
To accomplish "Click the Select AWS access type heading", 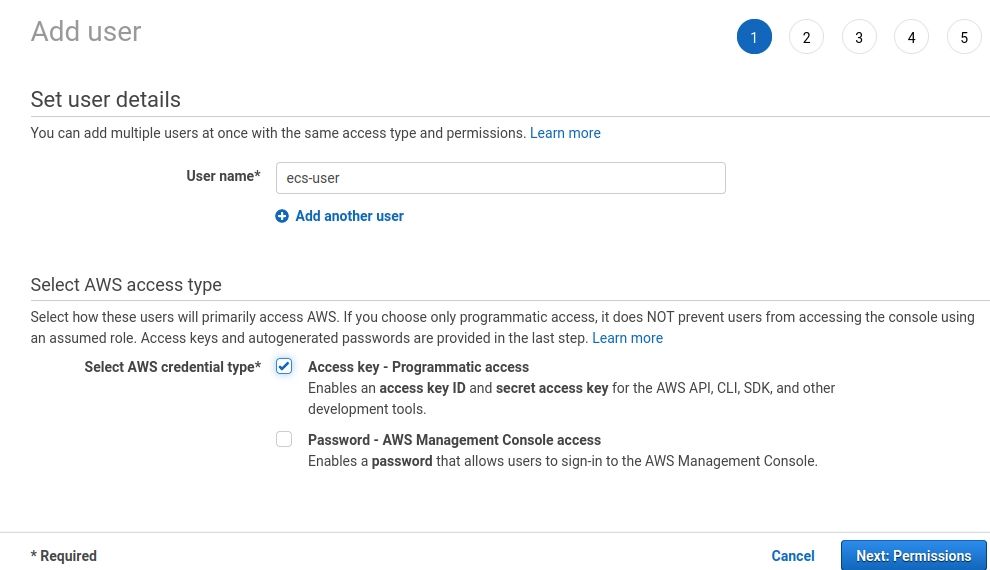I will (126, 285).
